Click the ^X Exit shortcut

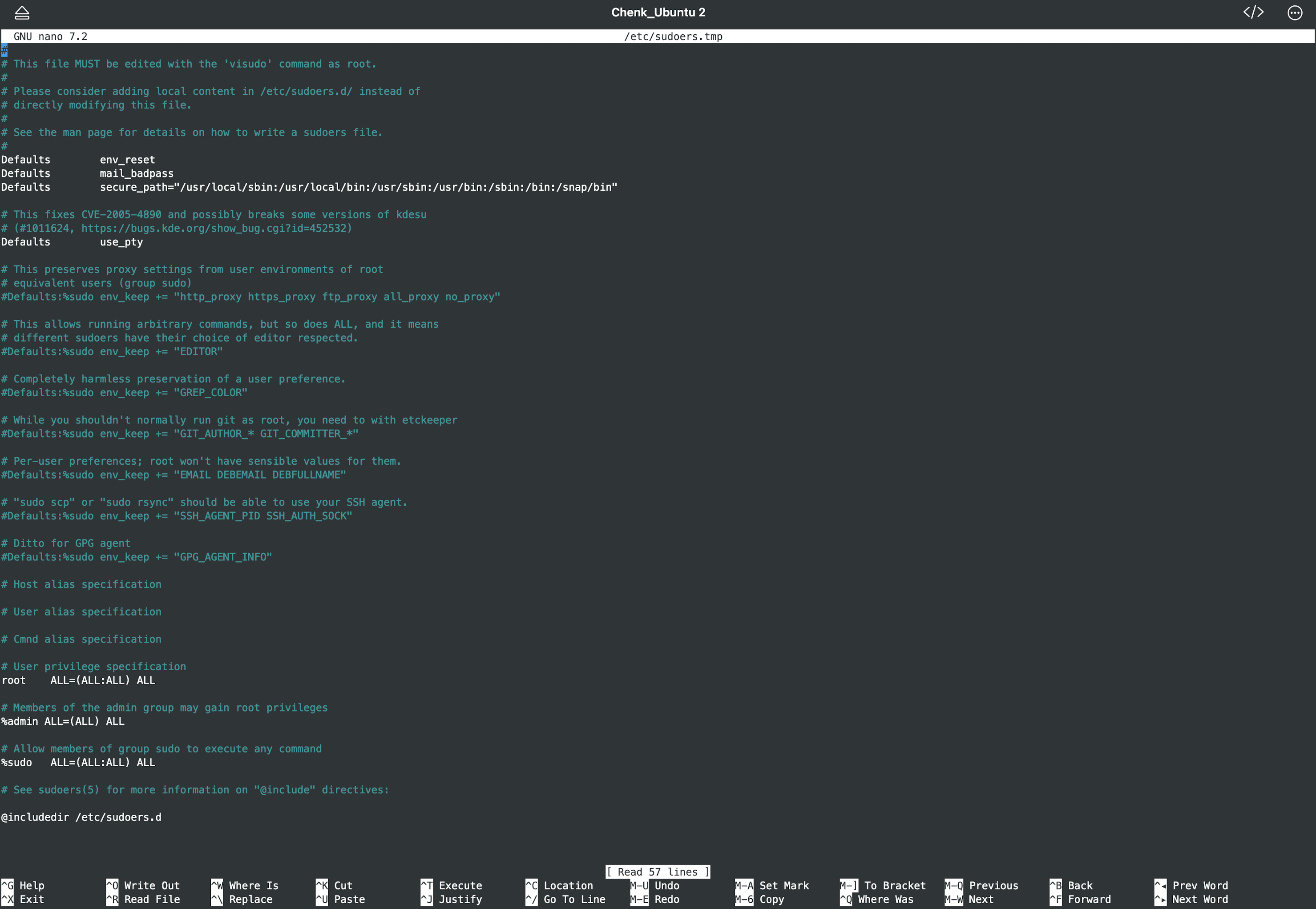point(23,899)
